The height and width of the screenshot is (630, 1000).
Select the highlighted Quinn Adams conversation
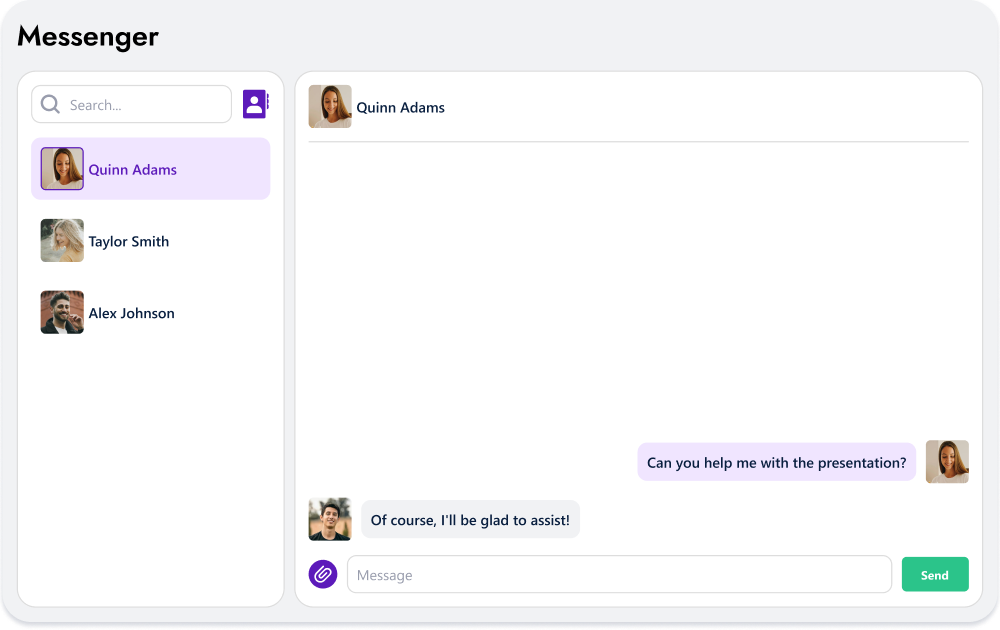[150, 168]
